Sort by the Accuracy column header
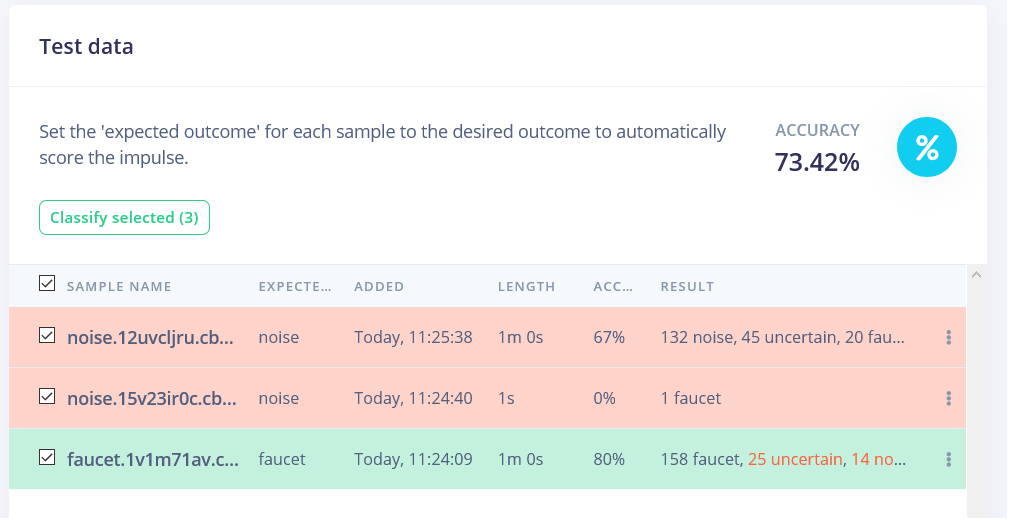Screen dimensions: 1019x521 tap(612, 286)
